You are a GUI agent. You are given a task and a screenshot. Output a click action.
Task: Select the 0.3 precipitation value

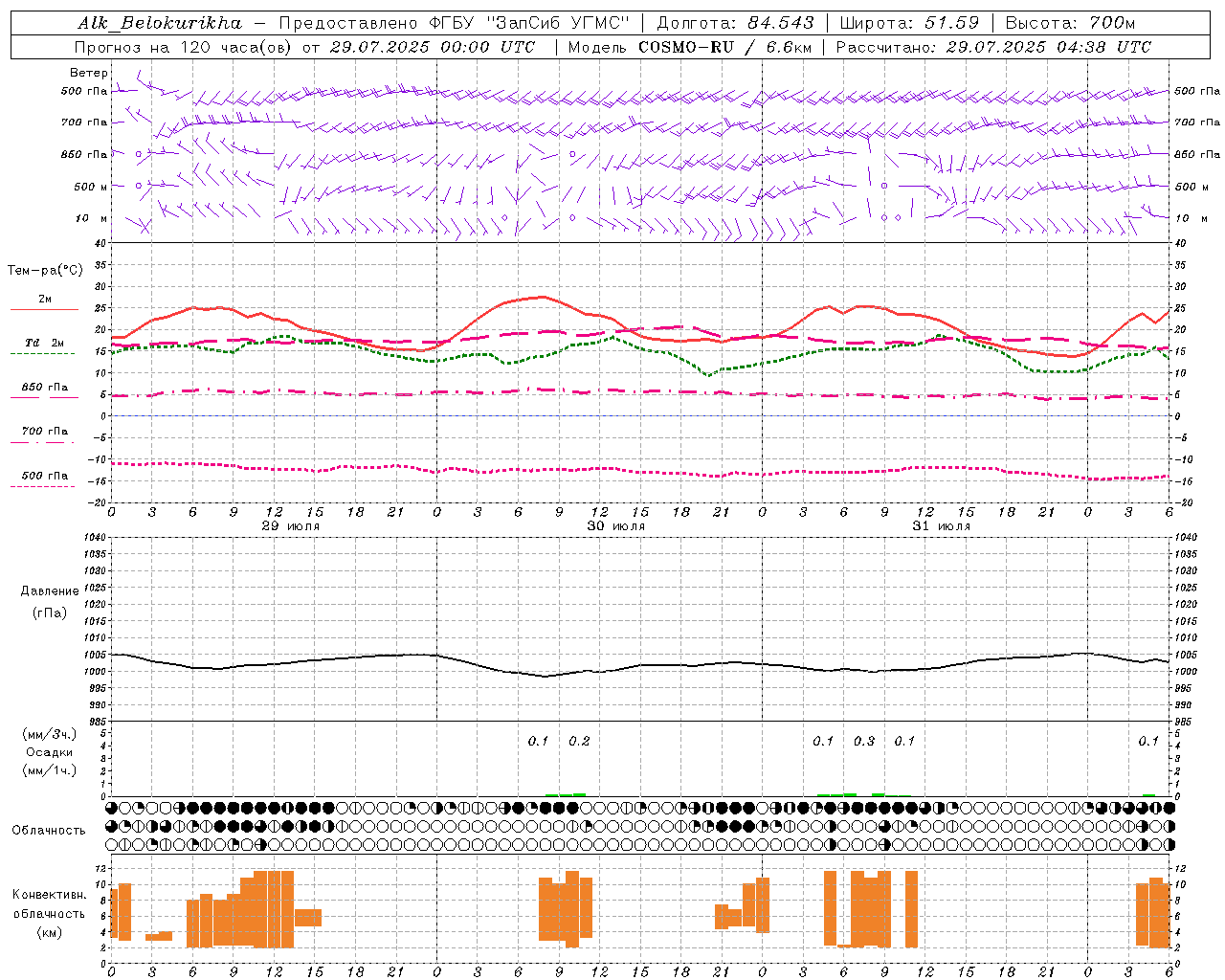point(864,741)
